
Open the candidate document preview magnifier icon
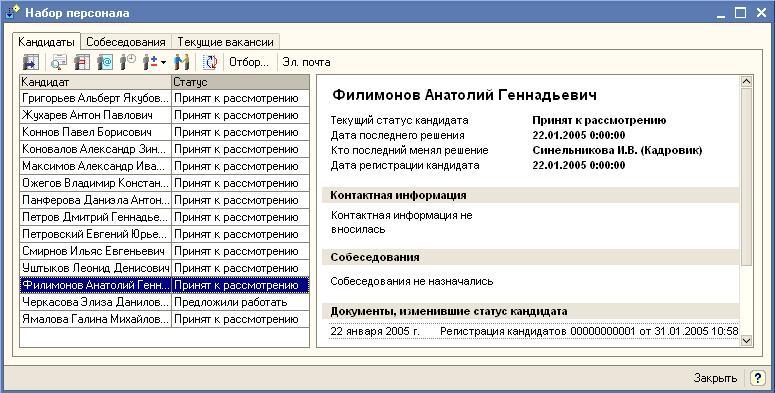tap(59, 62)
